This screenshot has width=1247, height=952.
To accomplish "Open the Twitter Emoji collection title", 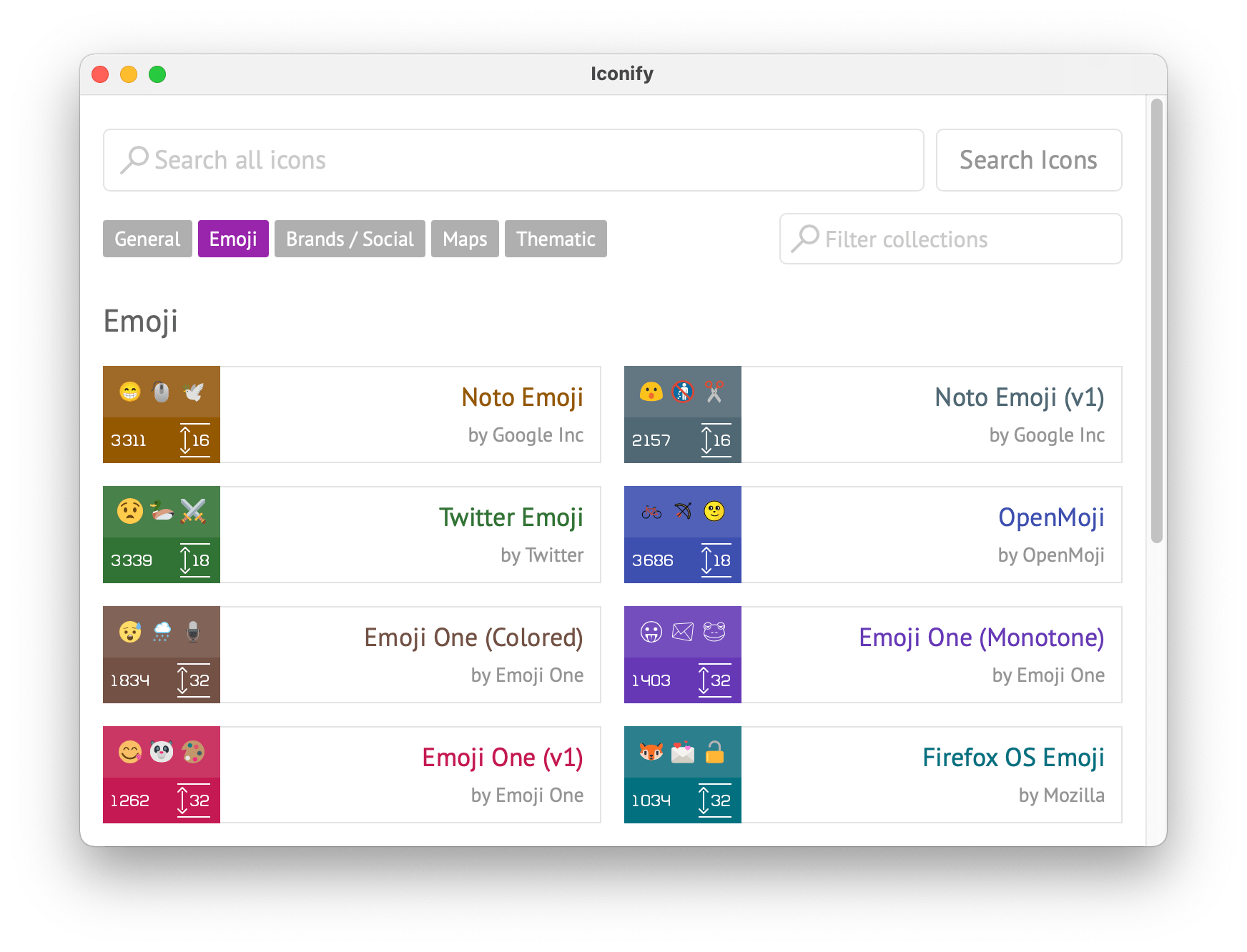I will pyautogui.click(x=511, y=517).
